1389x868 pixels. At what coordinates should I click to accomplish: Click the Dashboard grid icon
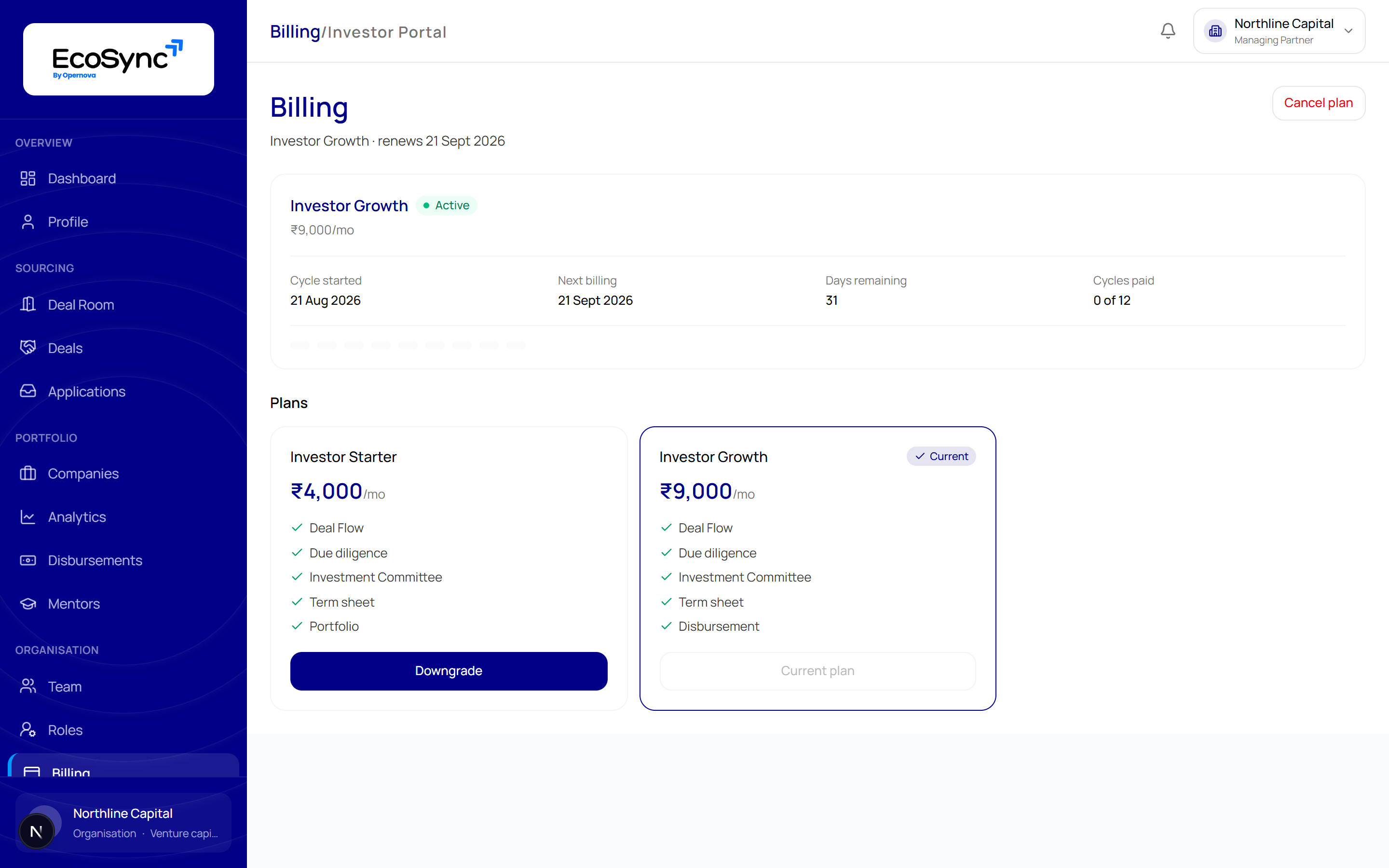(x=27, y=178)
